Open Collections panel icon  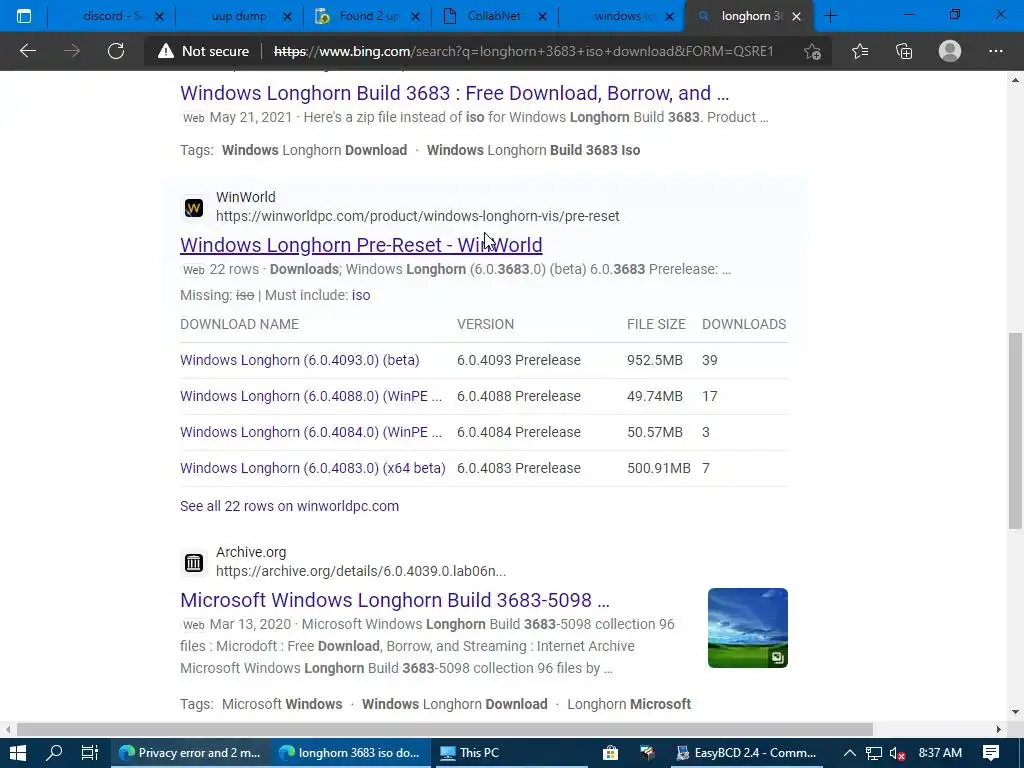click(x=904, y=51)
